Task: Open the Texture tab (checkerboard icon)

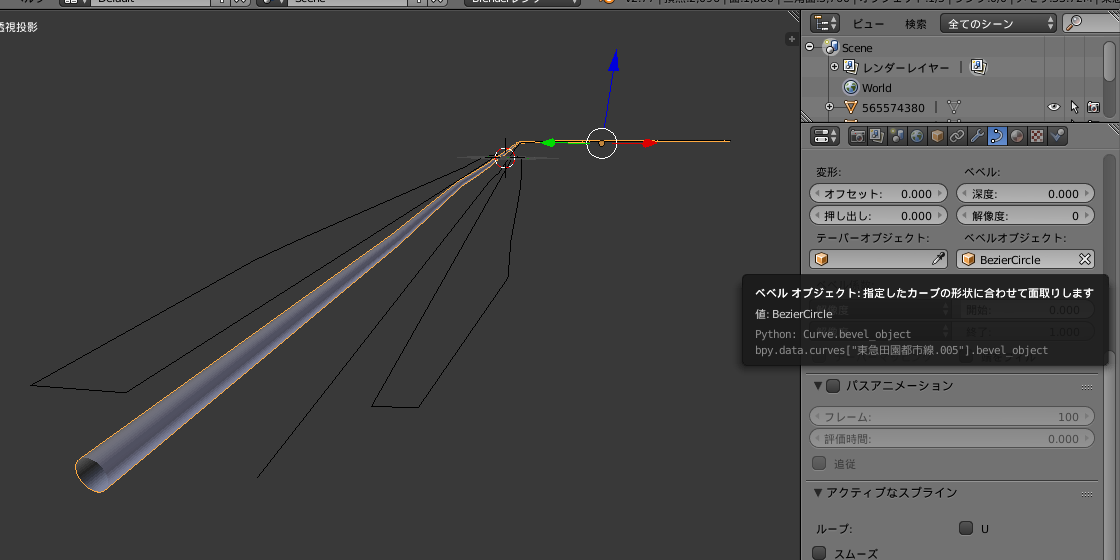Action: coord(1037,136)
